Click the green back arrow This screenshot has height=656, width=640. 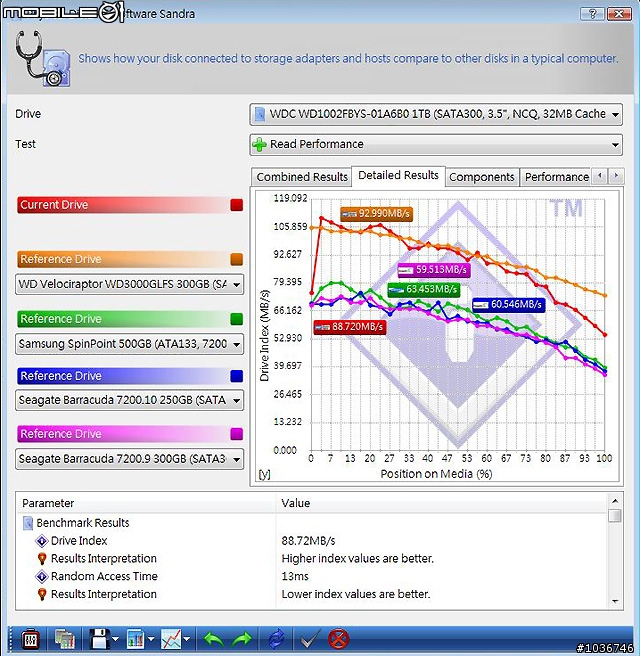point(213,639)
